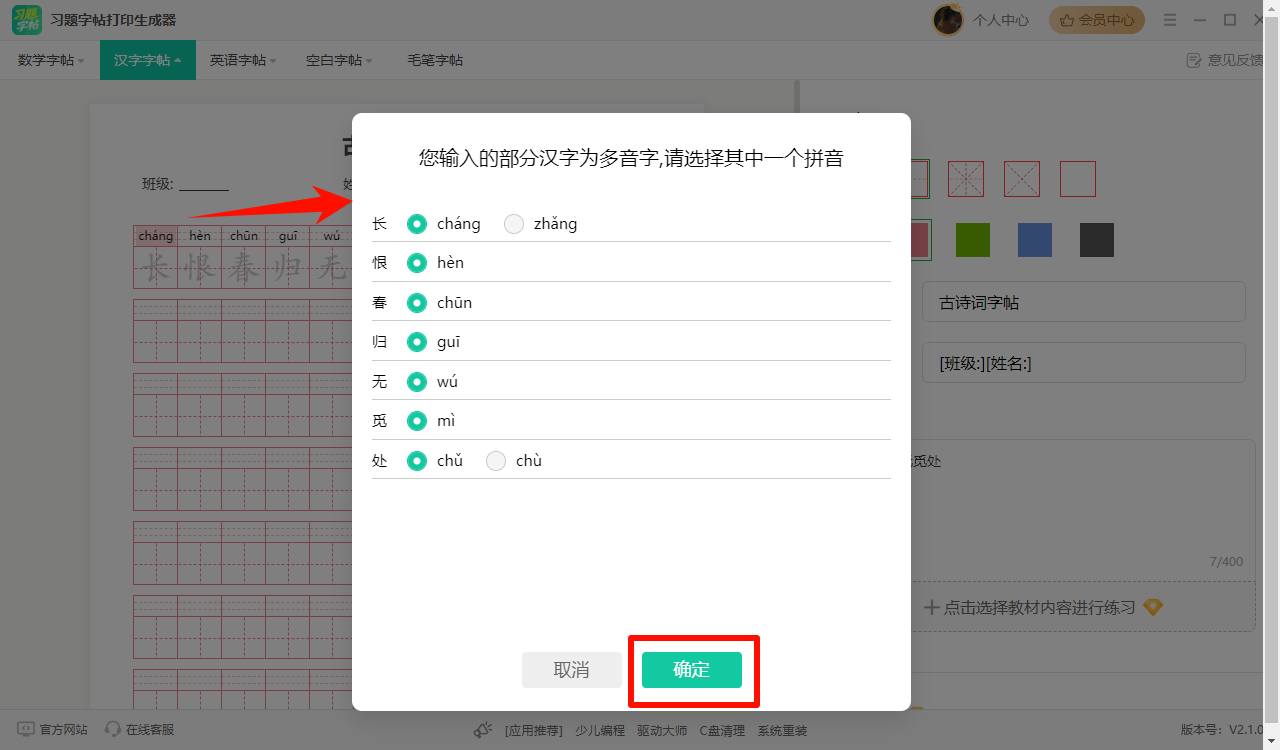Click the 应用推荐 label in status bar
The image size is (1280, 750).
534,731
